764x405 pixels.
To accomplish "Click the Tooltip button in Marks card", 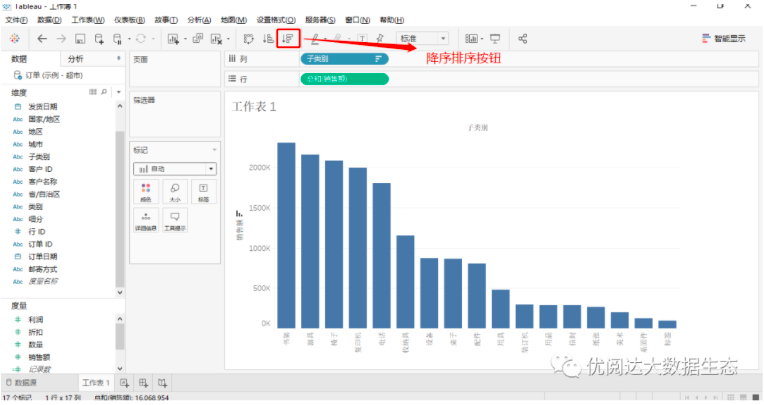I will pos(174,219).
